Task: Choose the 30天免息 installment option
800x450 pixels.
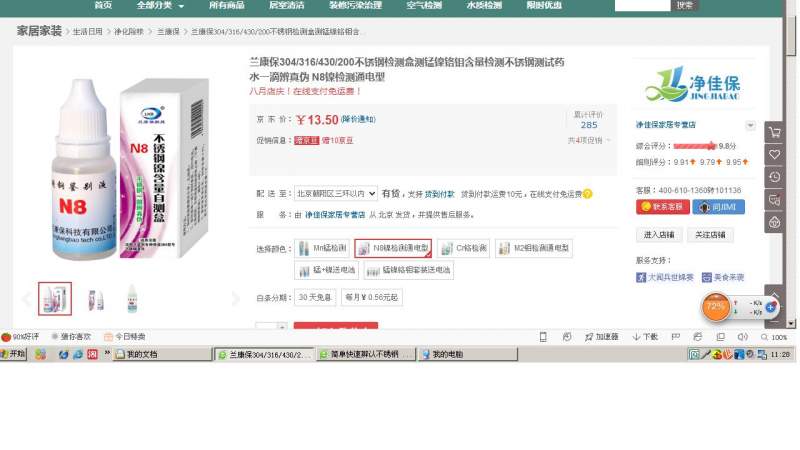Action: click(x=315, y=297)
